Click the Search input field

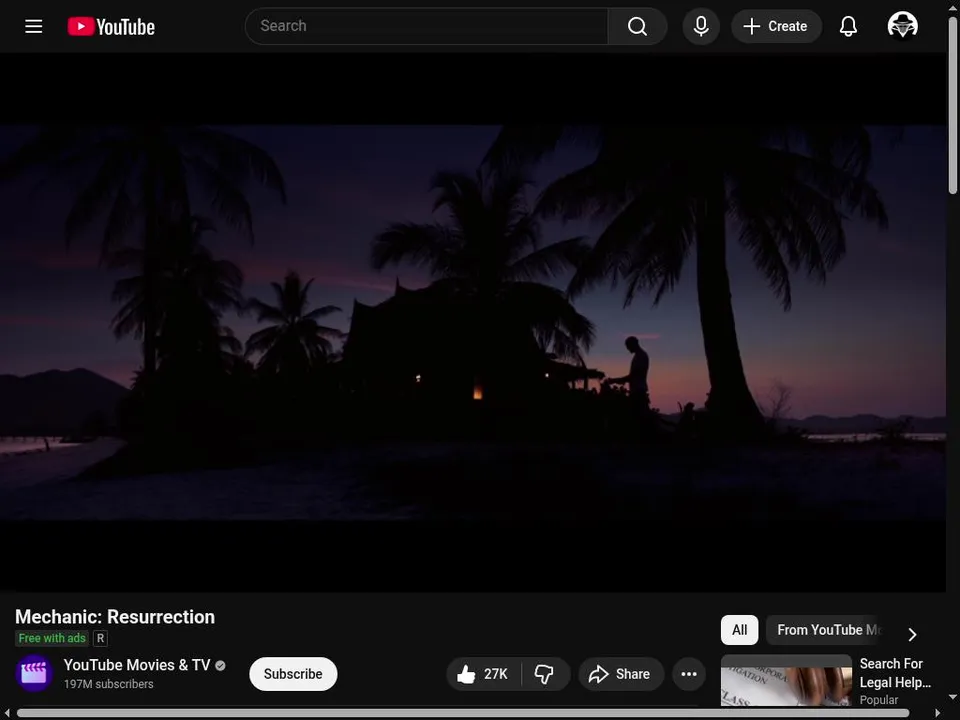click(427, 26)
